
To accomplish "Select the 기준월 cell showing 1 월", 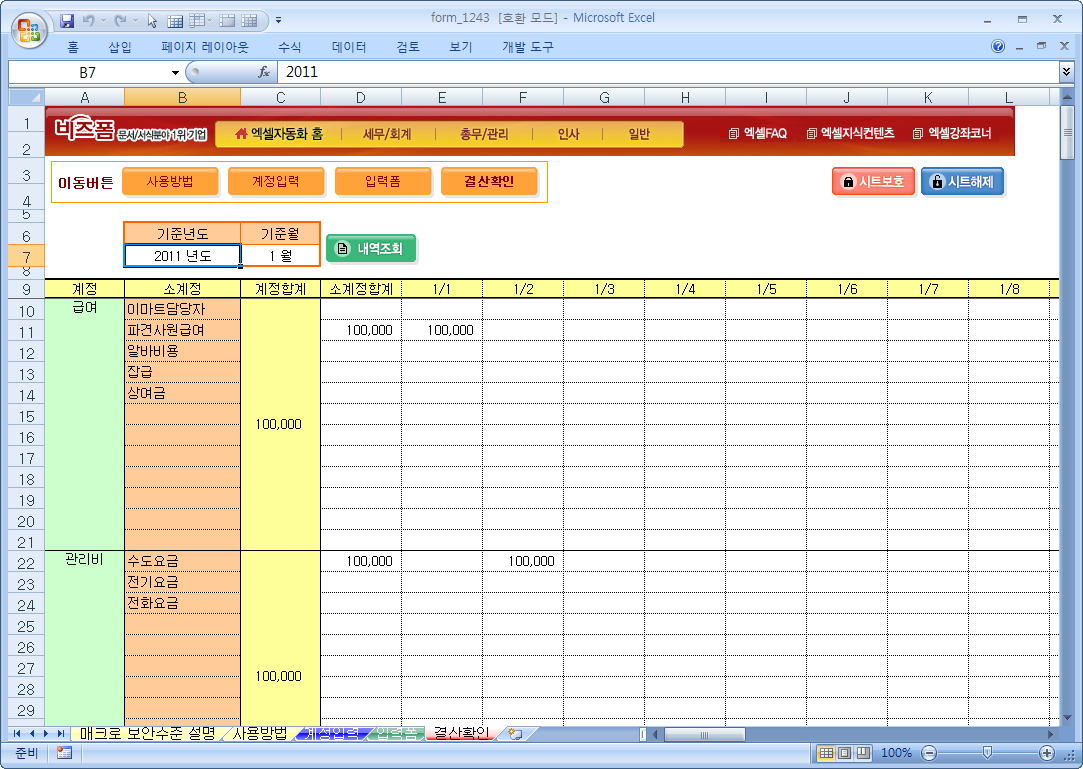I will coord(280,256).
